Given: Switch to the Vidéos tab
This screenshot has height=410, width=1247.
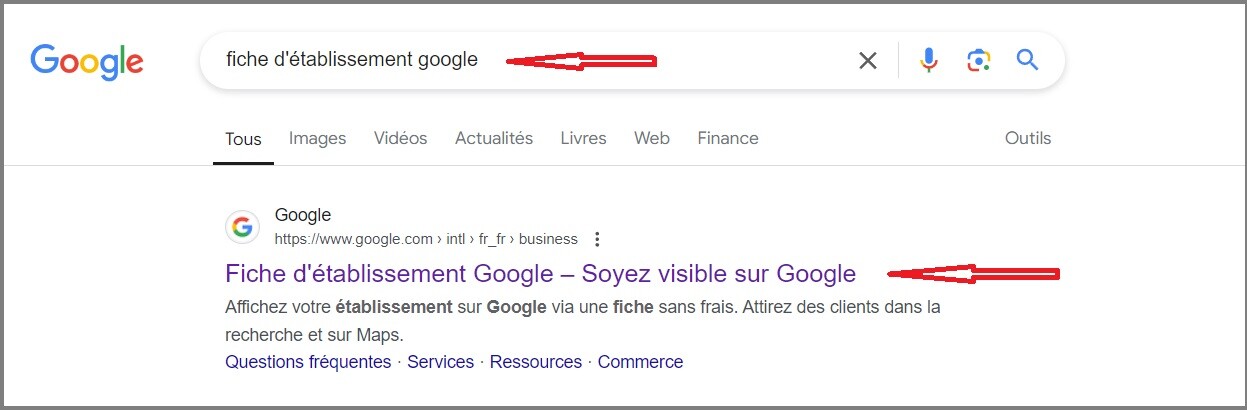Looking at the screenshot, I should 400,138.
